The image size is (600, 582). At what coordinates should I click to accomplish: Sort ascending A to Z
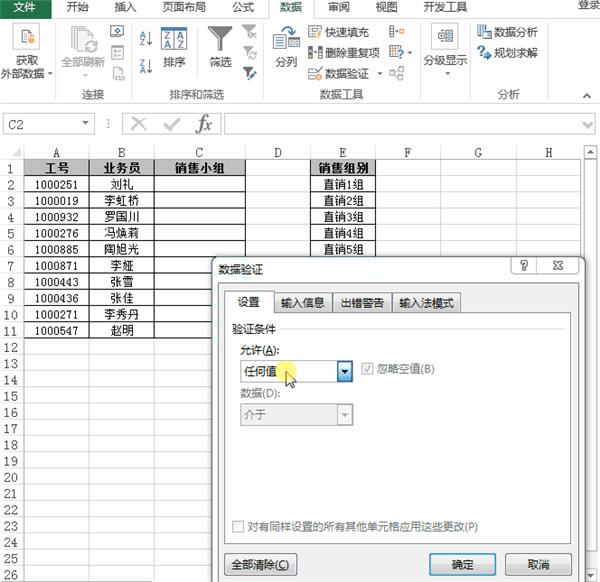click(146, 38)
